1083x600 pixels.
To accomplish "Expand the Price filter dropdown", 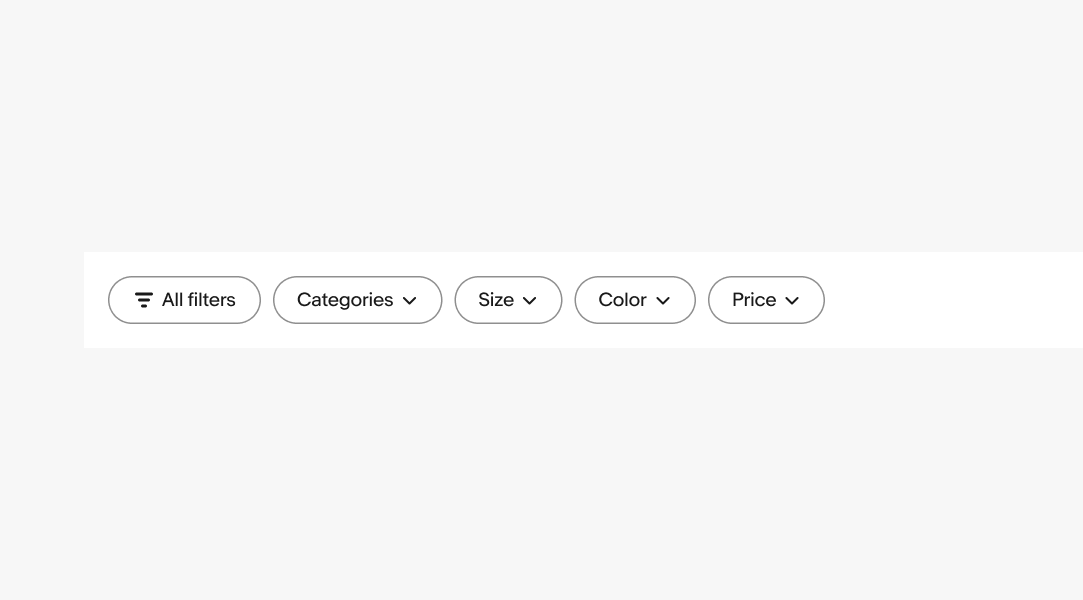I will 766,300.
